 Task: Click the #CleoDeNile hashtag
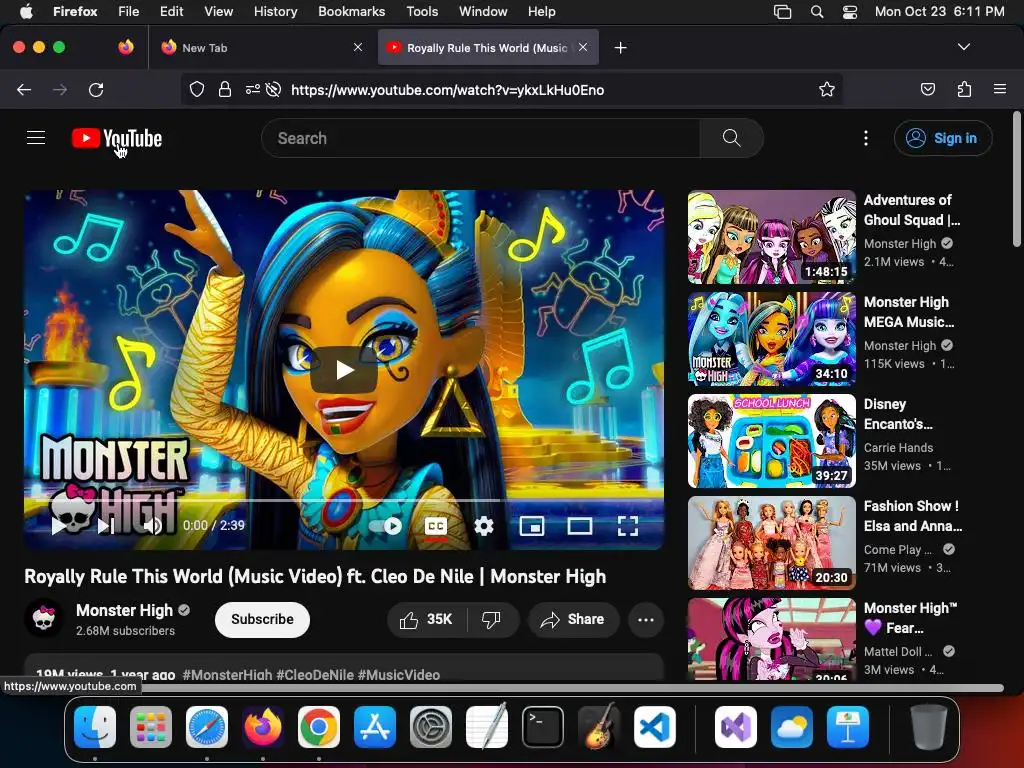[315, 675]
